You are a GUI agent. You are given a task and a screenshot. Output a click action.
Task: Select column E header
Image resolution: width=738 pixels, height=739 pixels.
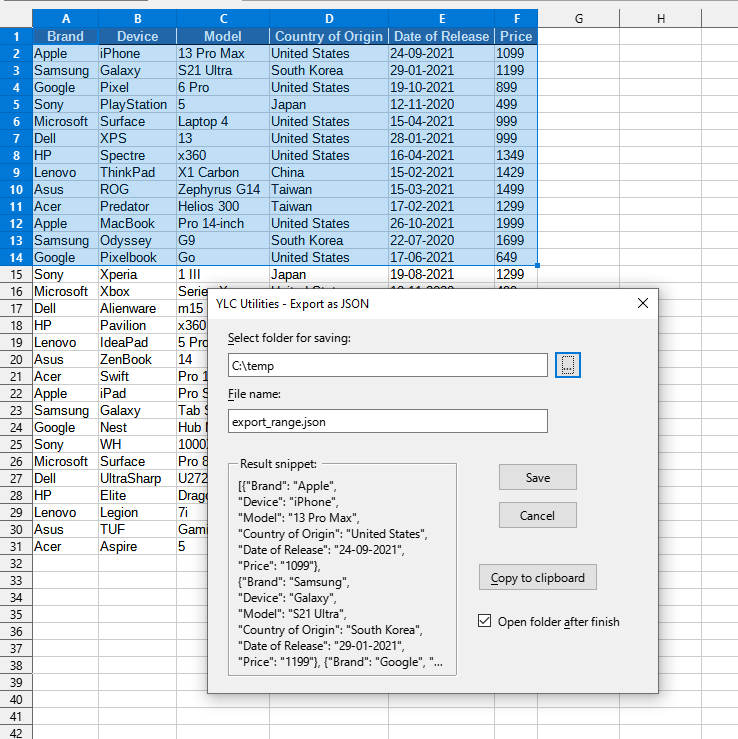[x=442, y=18]
